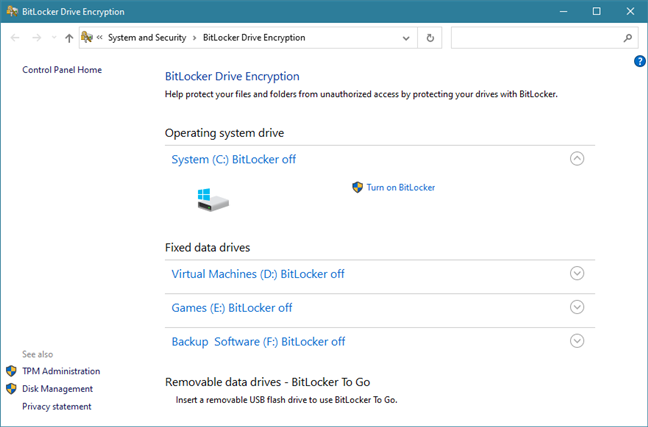Click the breadcrumb overflow chevrons
Screen dimensions: 648x427
pyautogui.click(x=99, y=38)
